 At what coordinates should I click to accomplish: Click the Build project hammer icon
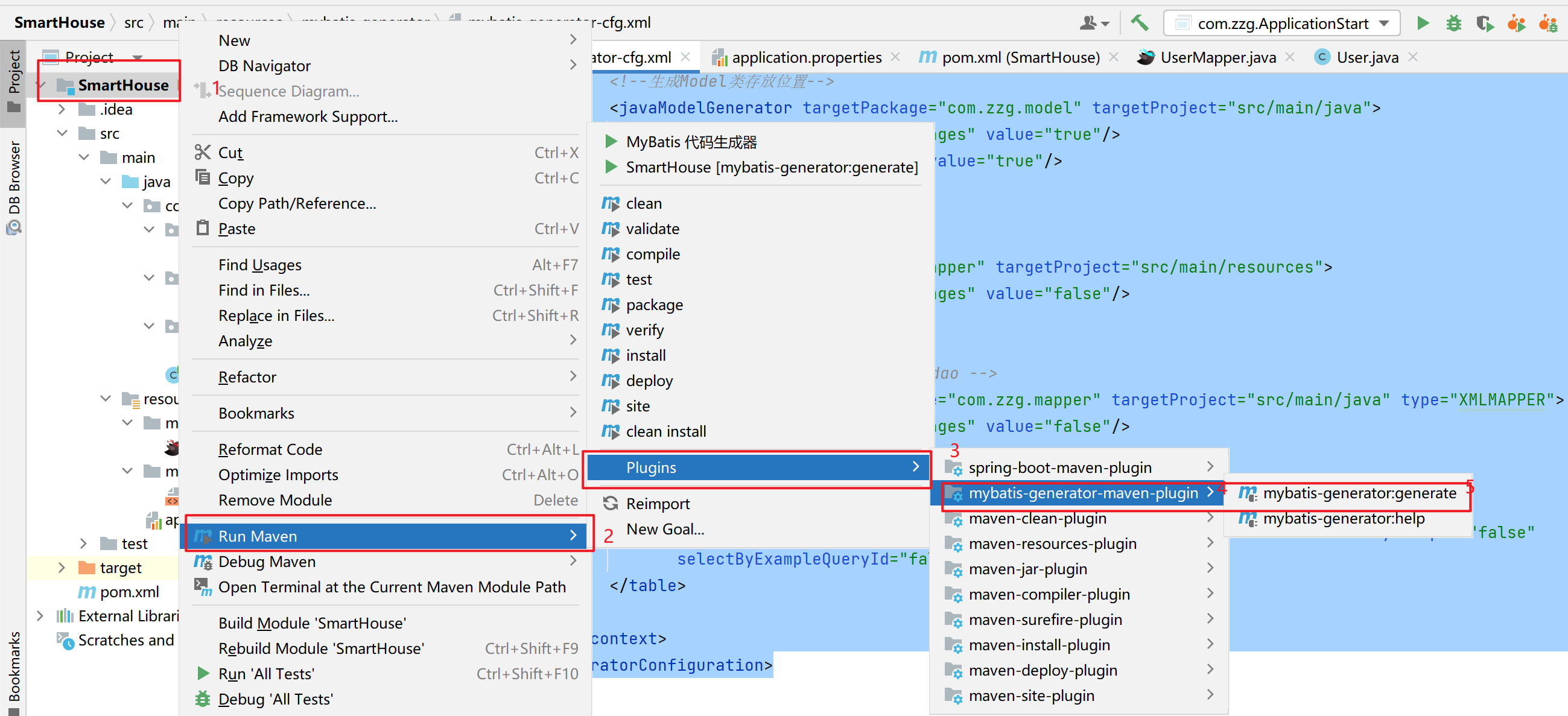(1139, 22)
